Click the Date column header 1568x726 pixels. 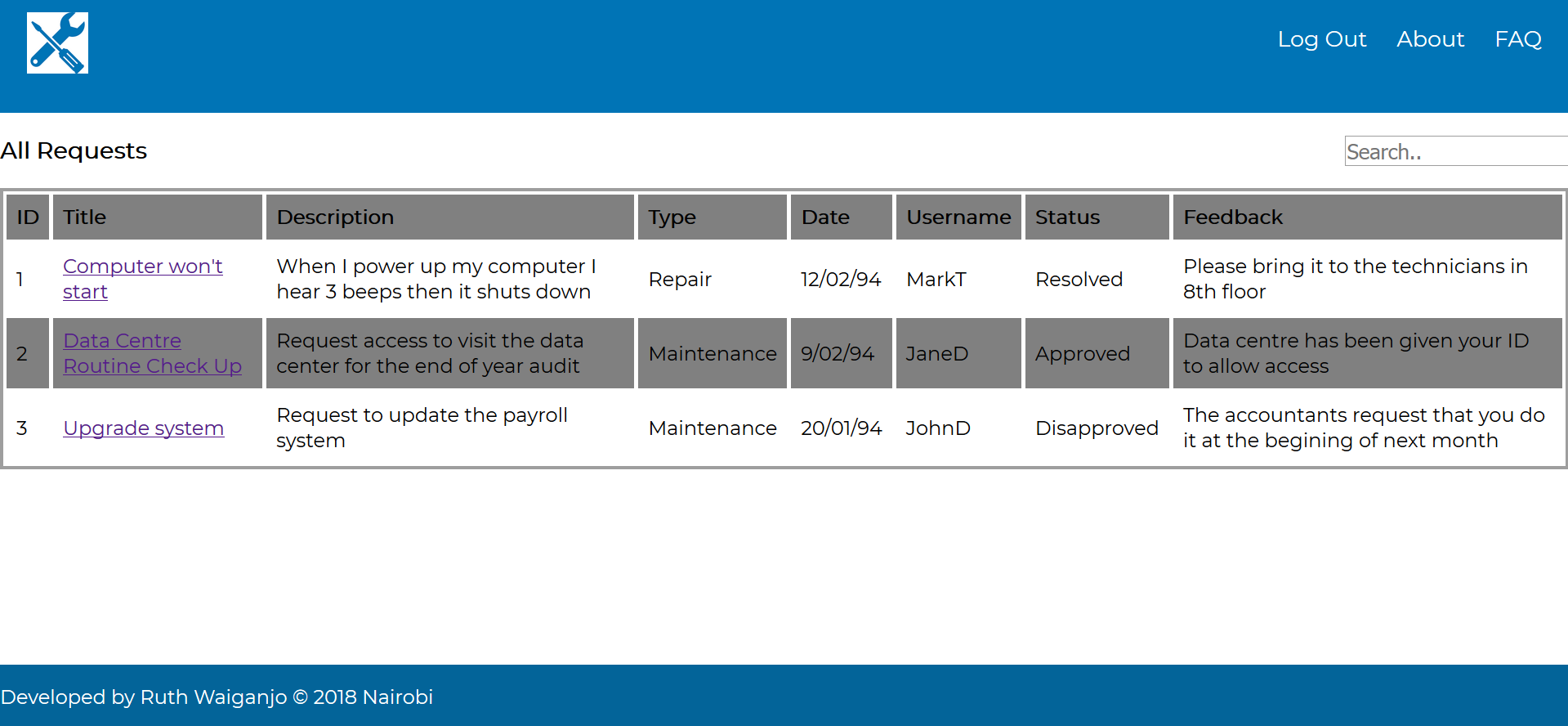[x=842, y=217]
